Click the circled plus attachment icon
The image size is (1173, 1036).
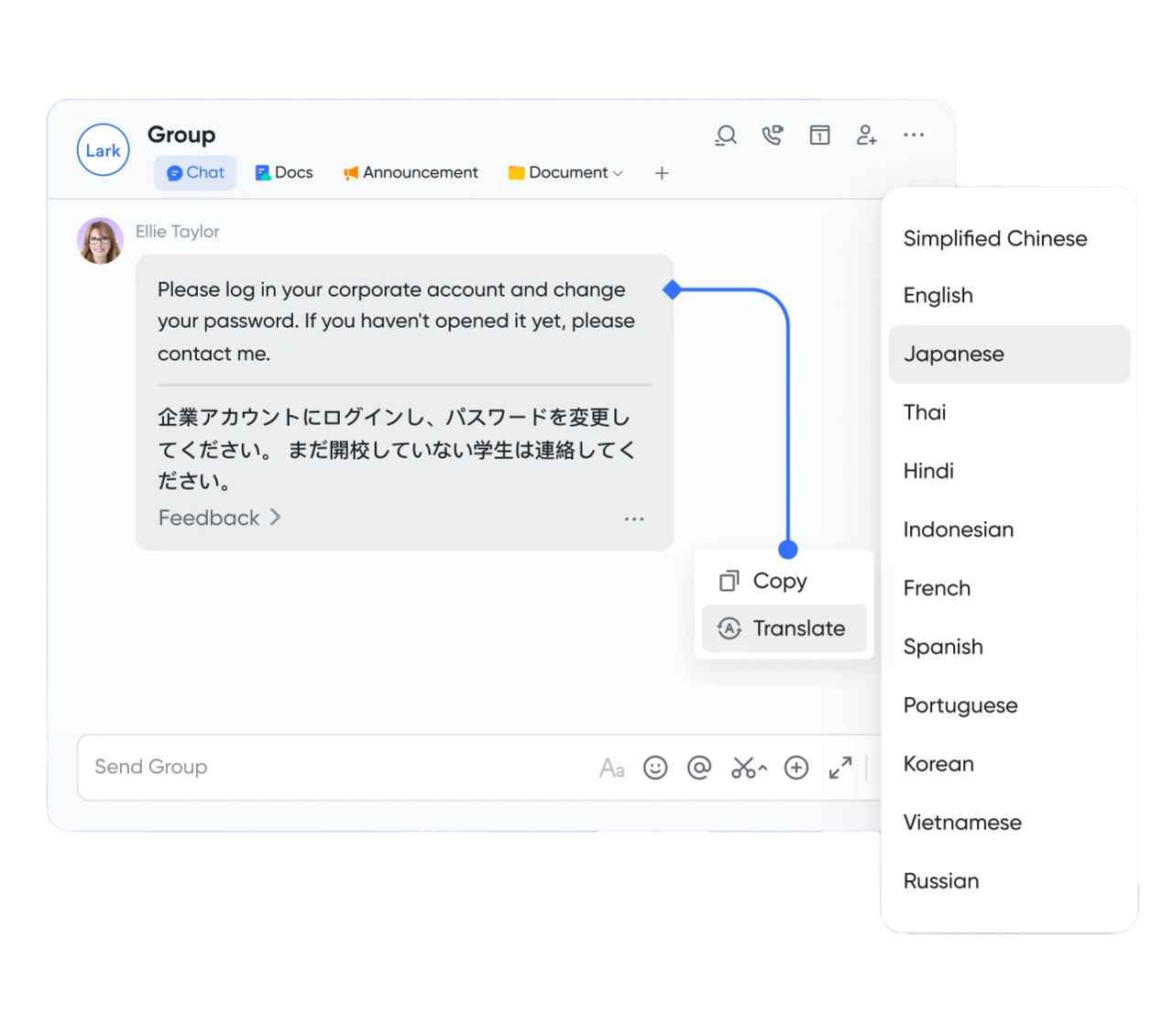(796, 768)
